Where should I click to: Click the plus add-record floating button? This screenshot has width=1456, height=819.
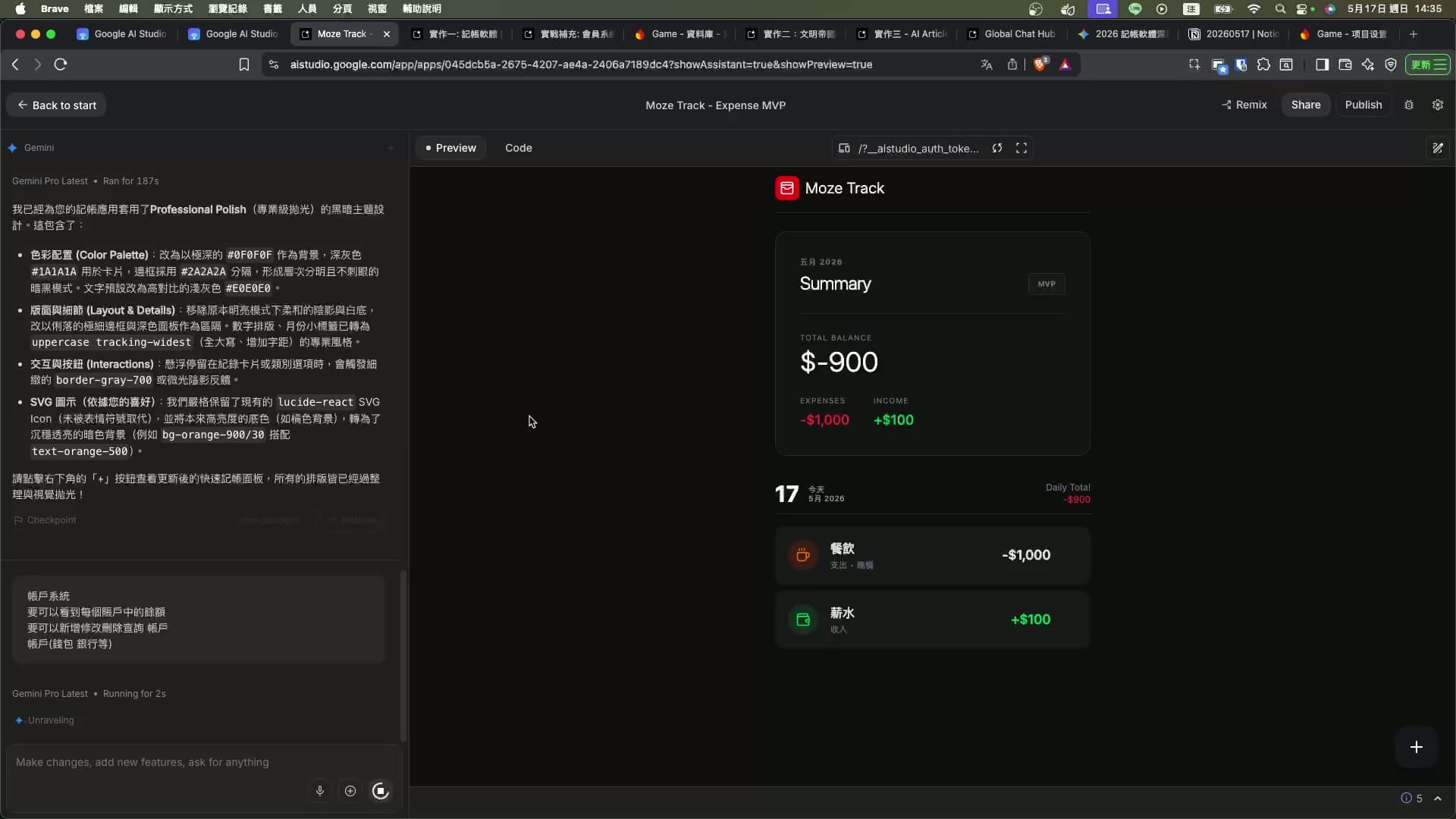point(1417,747)
